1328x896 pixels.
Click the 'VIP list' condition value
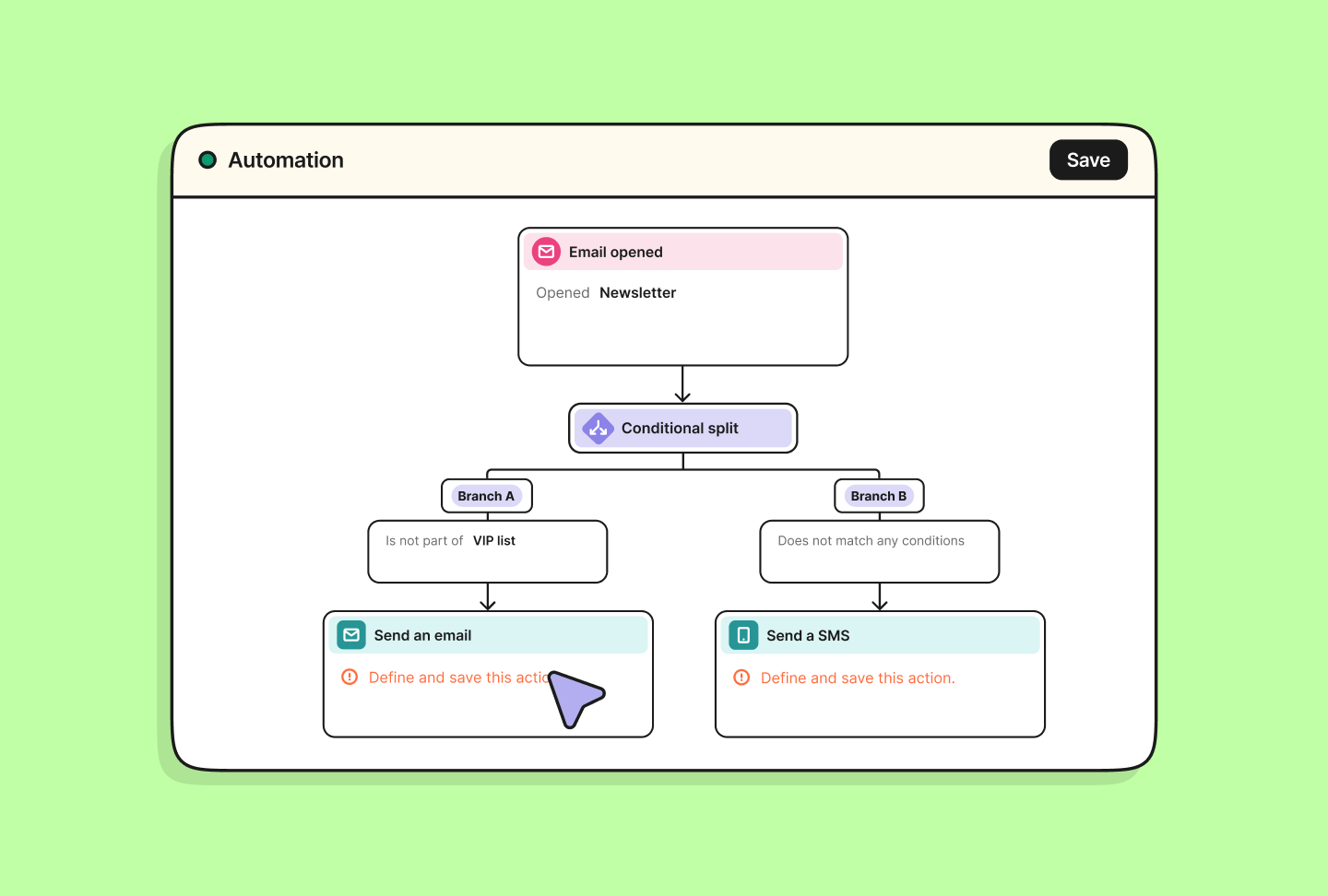494,541
